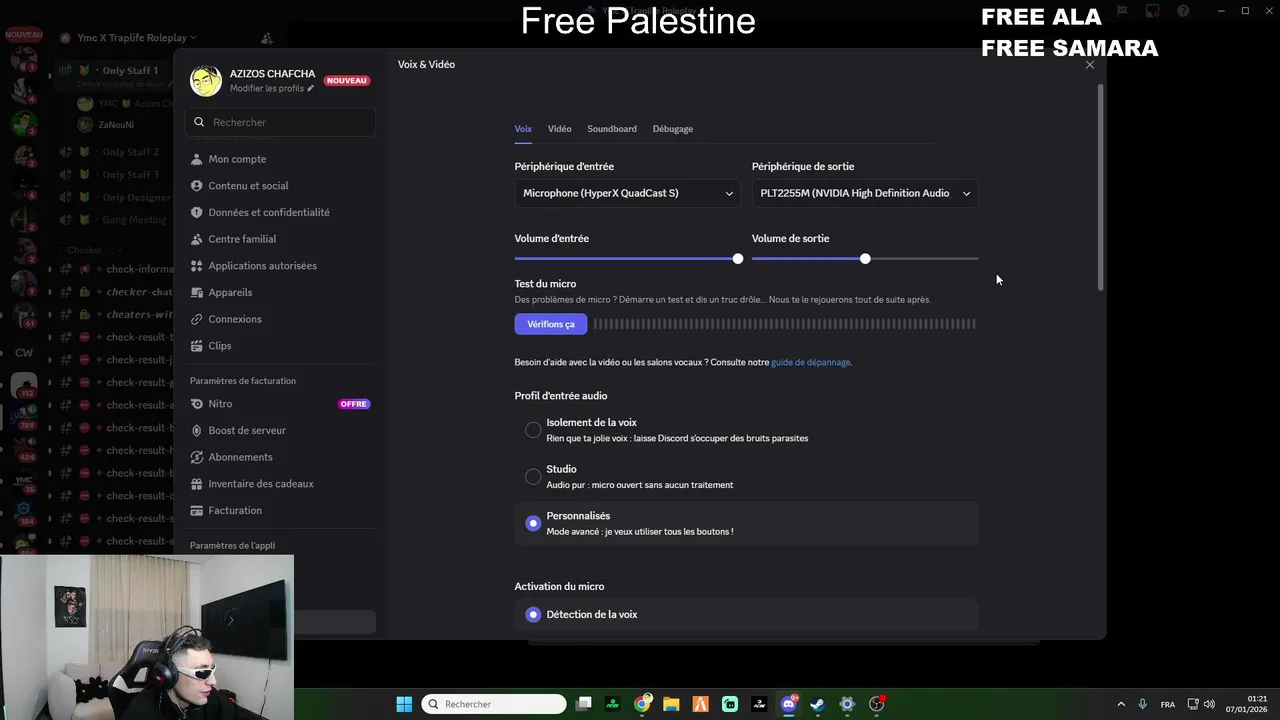Show hidden icons in system tray
The image size is (1280, 720).
(1120, 704)
